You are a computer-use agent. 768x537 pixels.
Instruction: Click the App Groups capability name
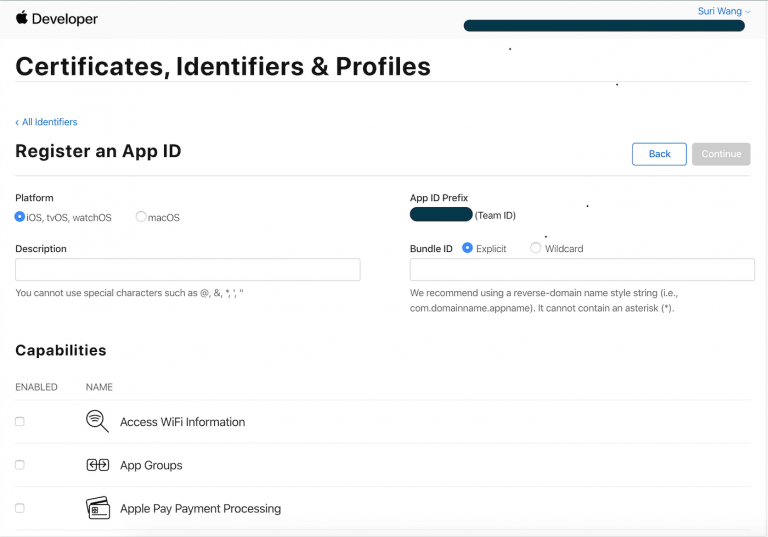(151, 465)
